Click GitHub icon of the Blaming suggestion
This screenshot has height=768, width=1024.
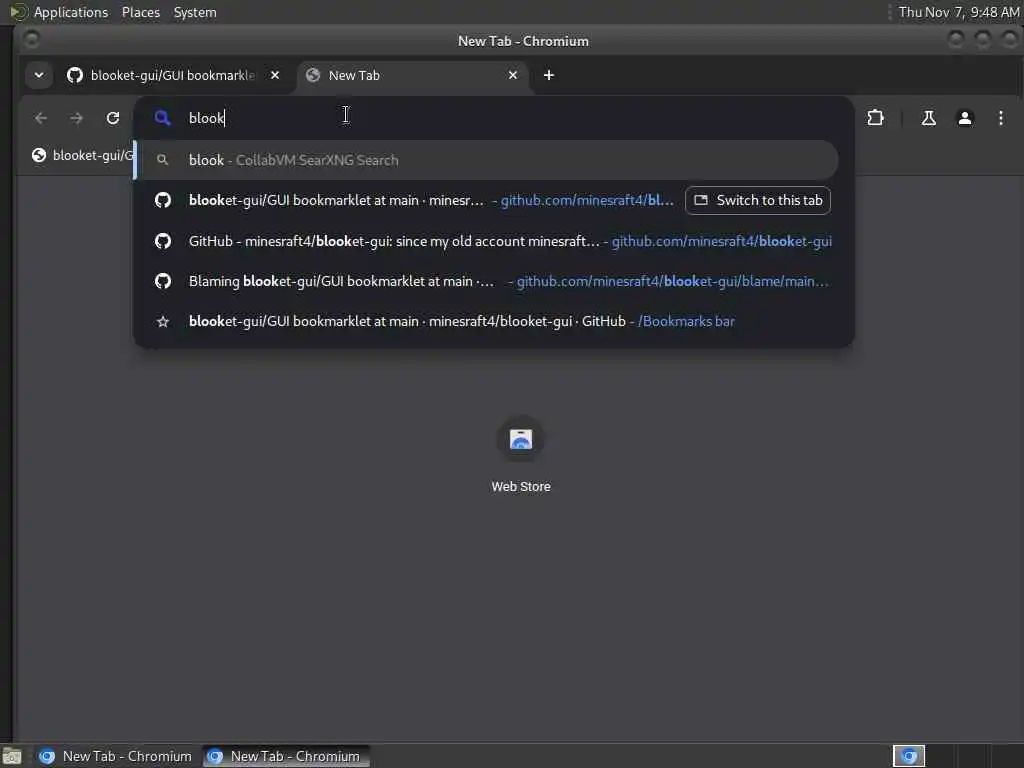[x=163, y=281]
